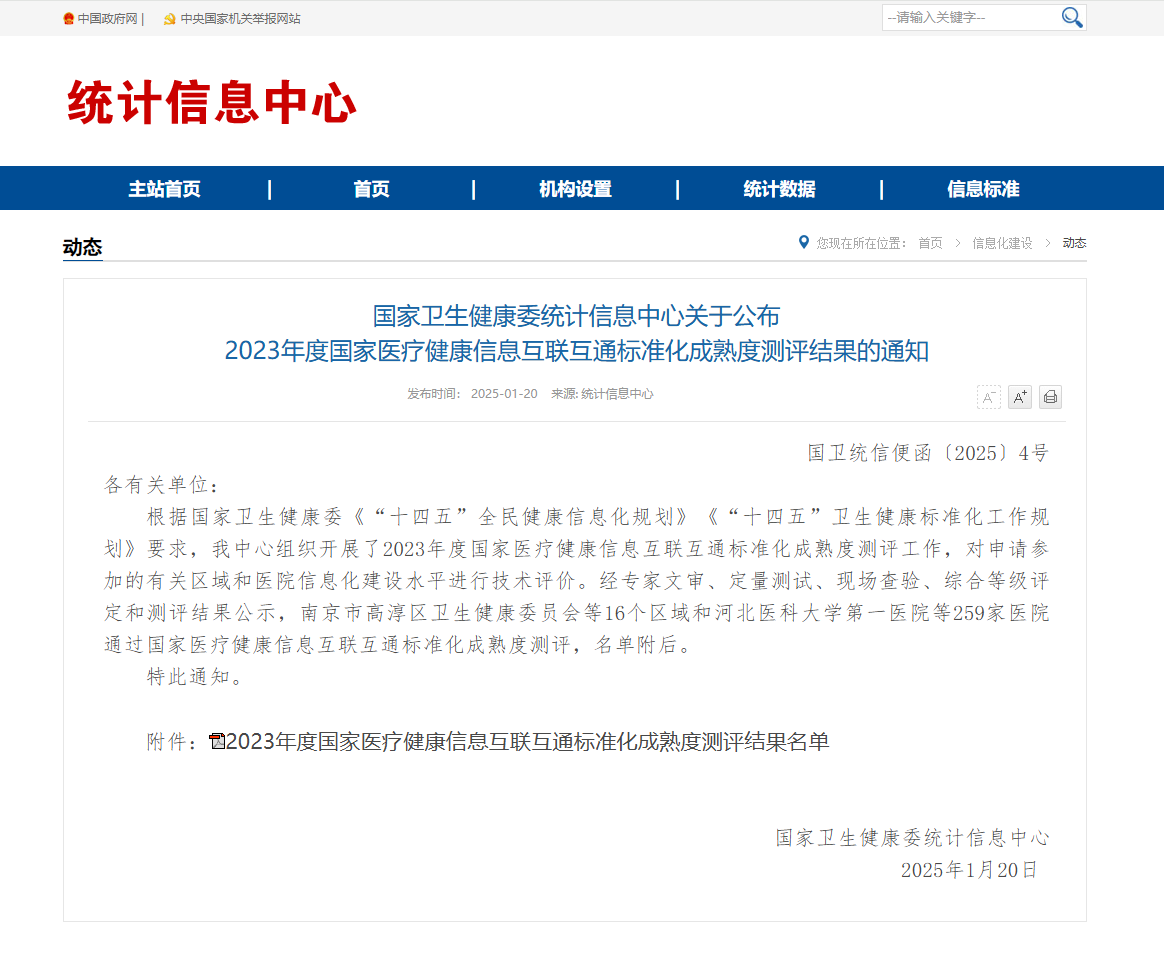Click the national emblem icon
Image resolution: width=1164 pixels, height=954 pixels.
pos(68,19)
